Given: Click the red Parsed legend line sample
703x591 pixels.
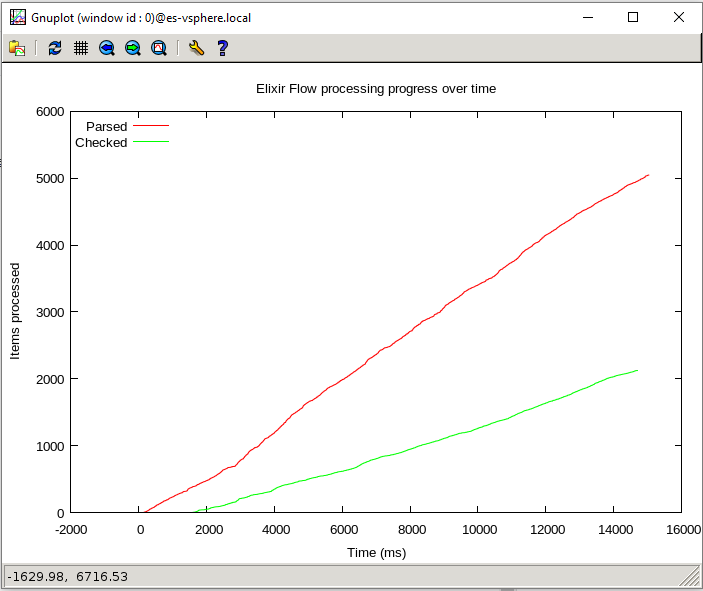Looking at the screenshot, I should [x=151, y=126].
